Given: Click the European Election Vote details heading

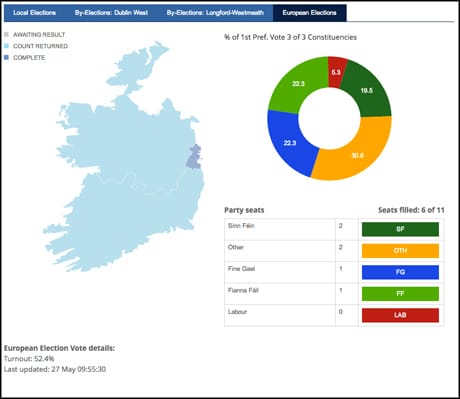Looking at the screenshot, I should (x=59, y=348).
